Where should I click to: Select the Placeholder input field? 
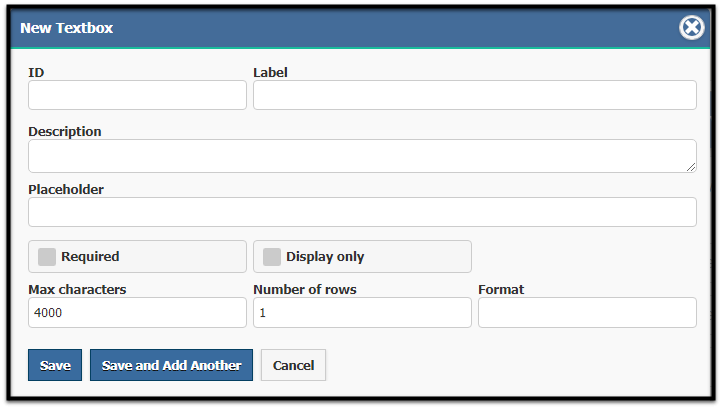tap(362, 212)
